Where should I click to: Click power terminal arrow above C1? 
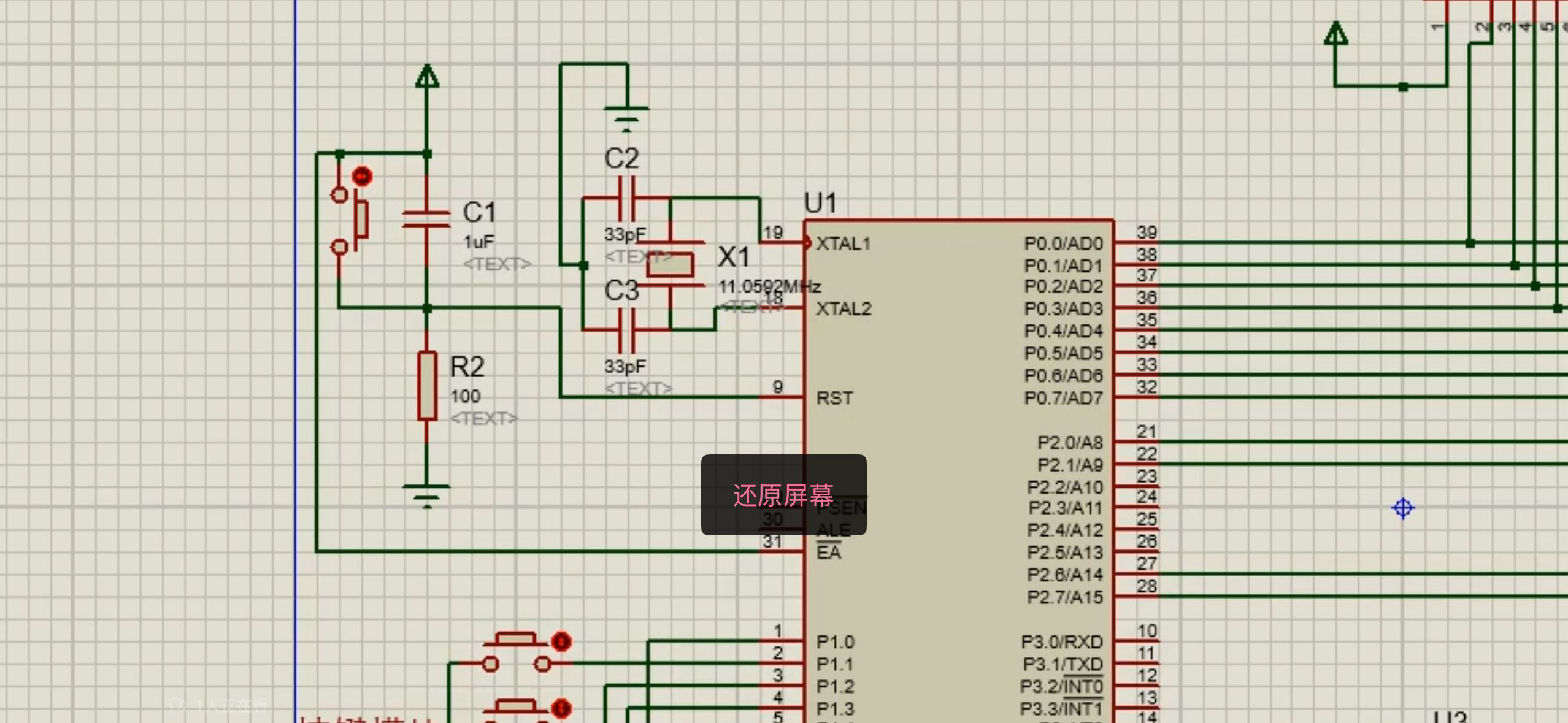pos(427,77)
